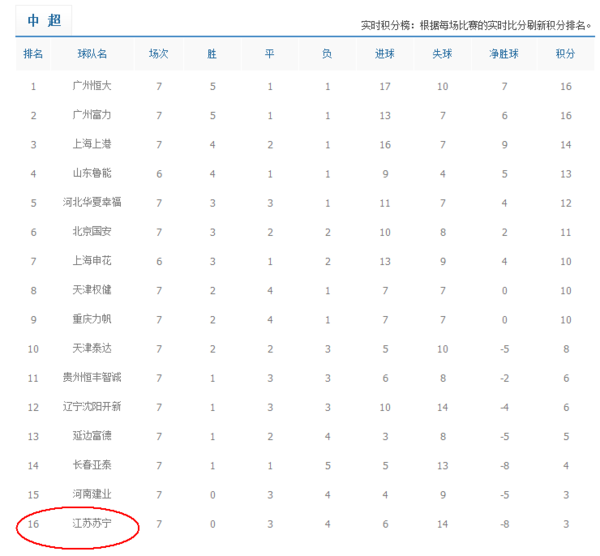Click 山东鲁能's matches played value 6
Viewport: 600px width, 556px height.
[159, 174]
